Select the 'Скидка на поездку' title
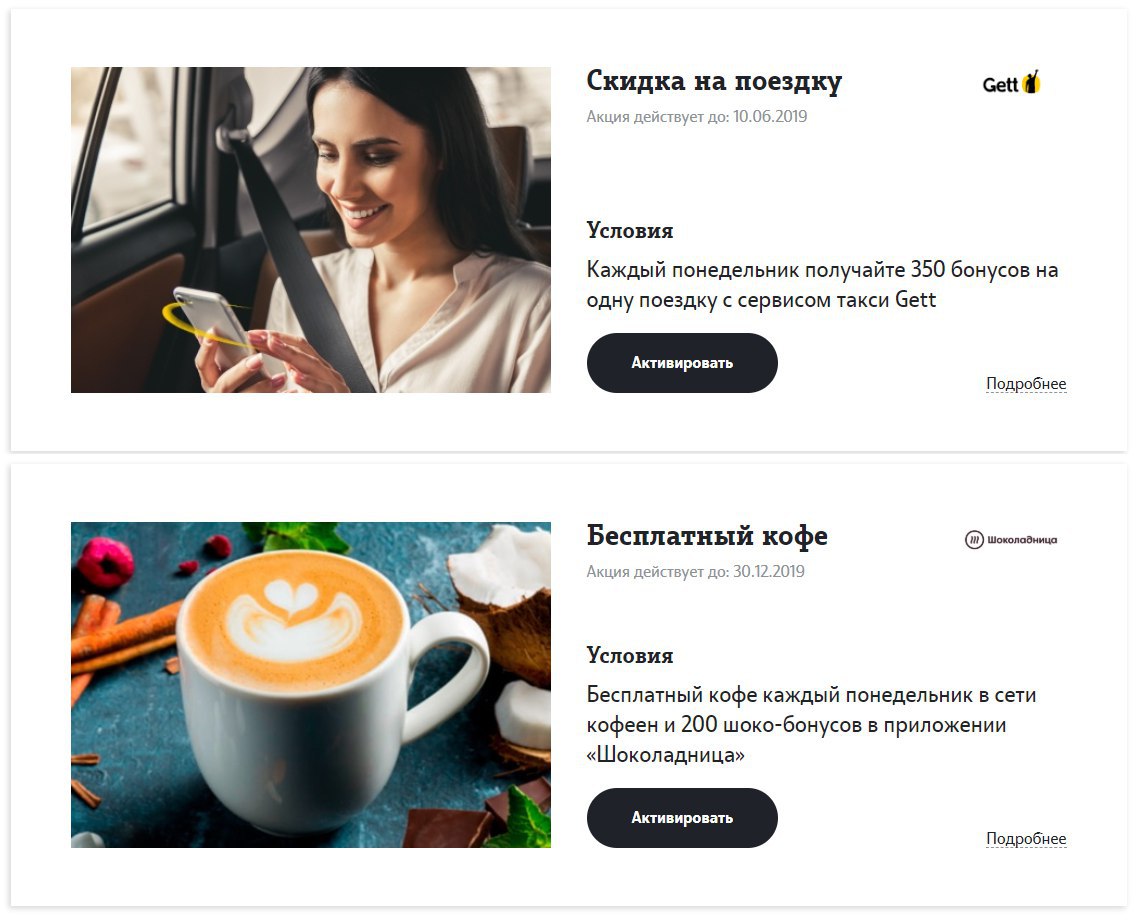The width and height of the screenshot is (1142, 922). click(714, 81)
